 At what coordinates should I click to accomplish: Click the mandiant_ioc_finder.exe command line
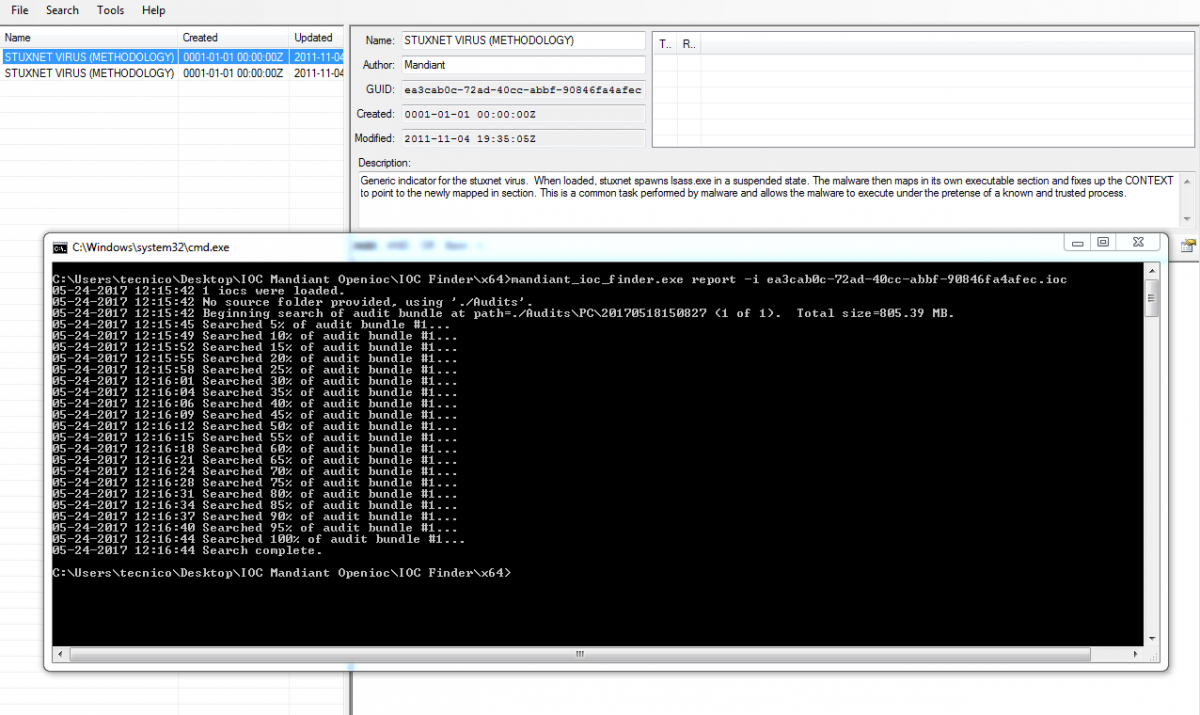[560, 279]
